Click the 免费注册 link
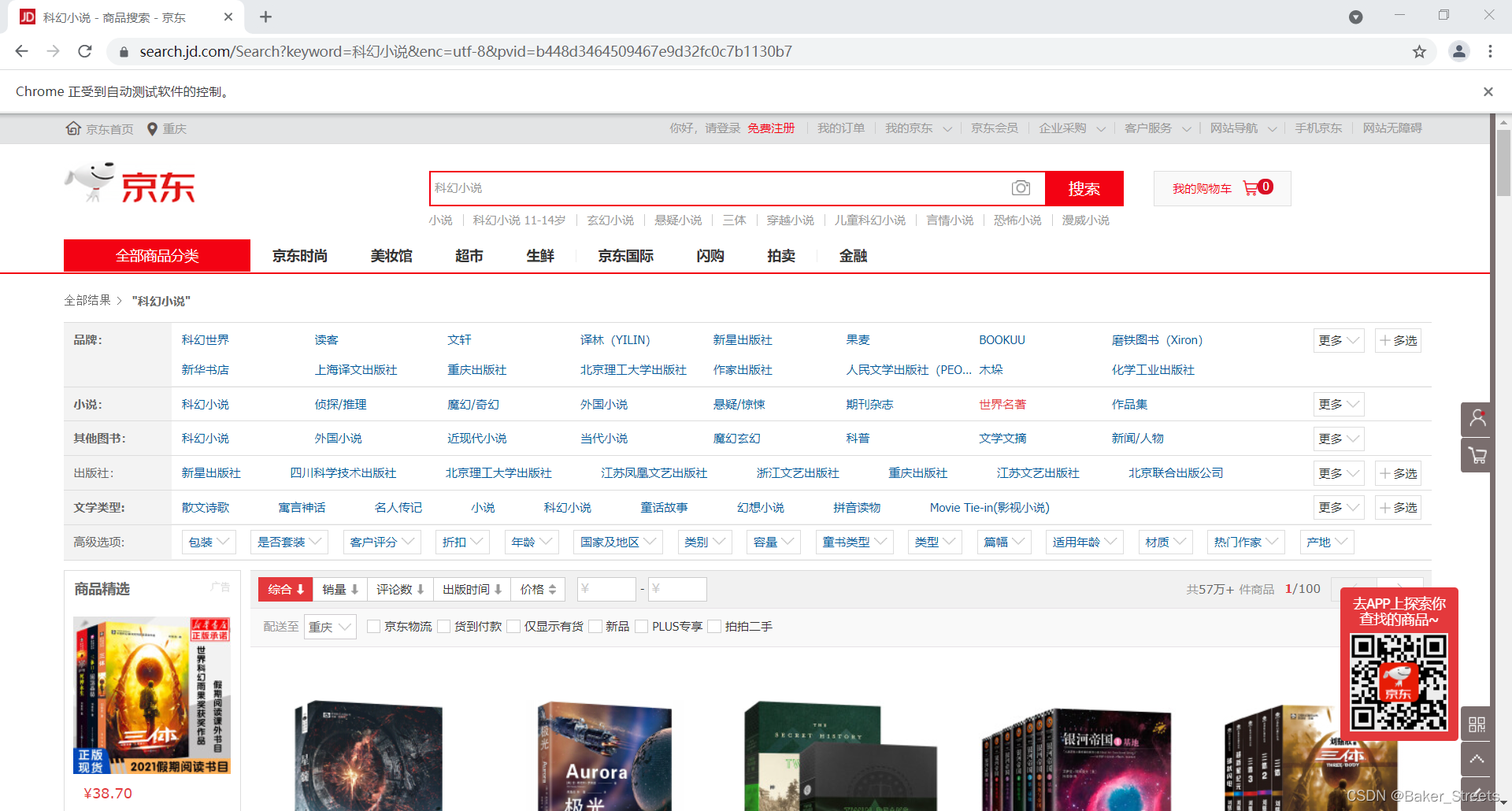Image resolution: width=1512 pixels, height=811 pixels. 771,128
